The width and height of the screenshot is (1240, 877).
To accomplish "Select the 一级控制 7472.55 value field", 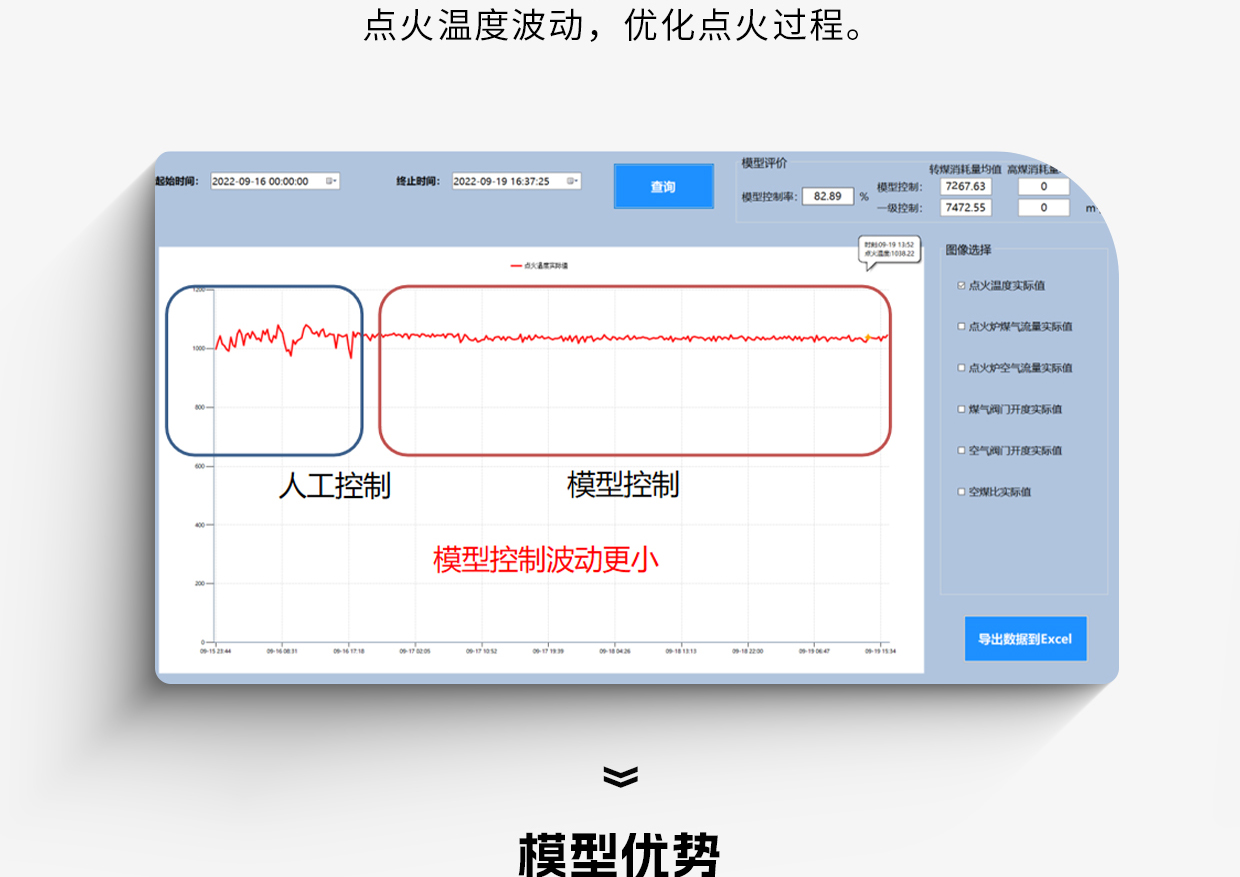I will [965, 208].
